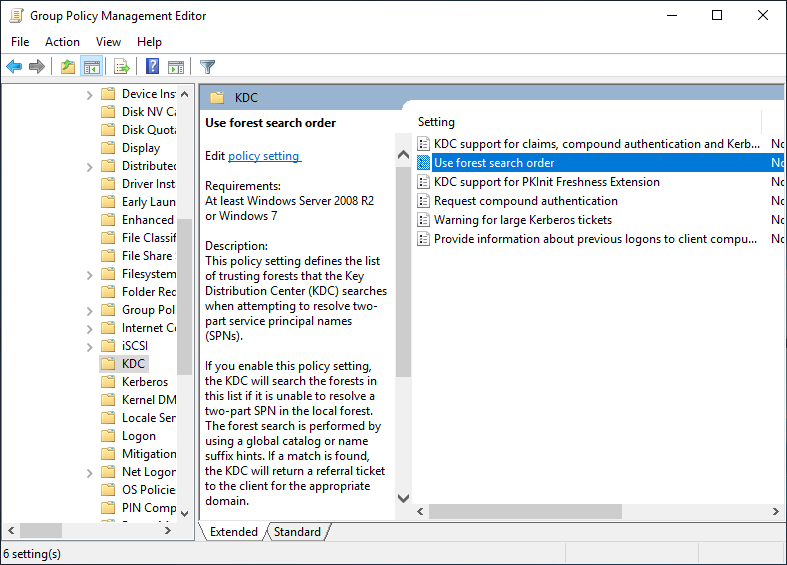Open the View menu
The width and height of the screenshot is (787, 565).
point(108,41)
